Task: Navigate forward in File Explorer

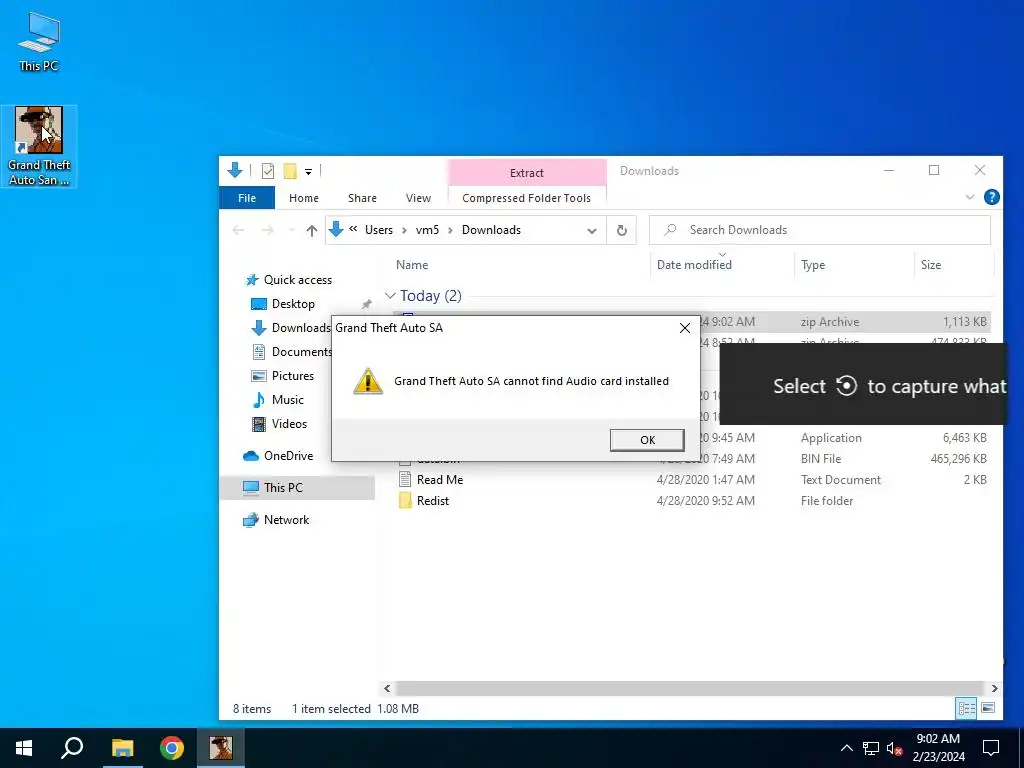Action: point(267,230)
